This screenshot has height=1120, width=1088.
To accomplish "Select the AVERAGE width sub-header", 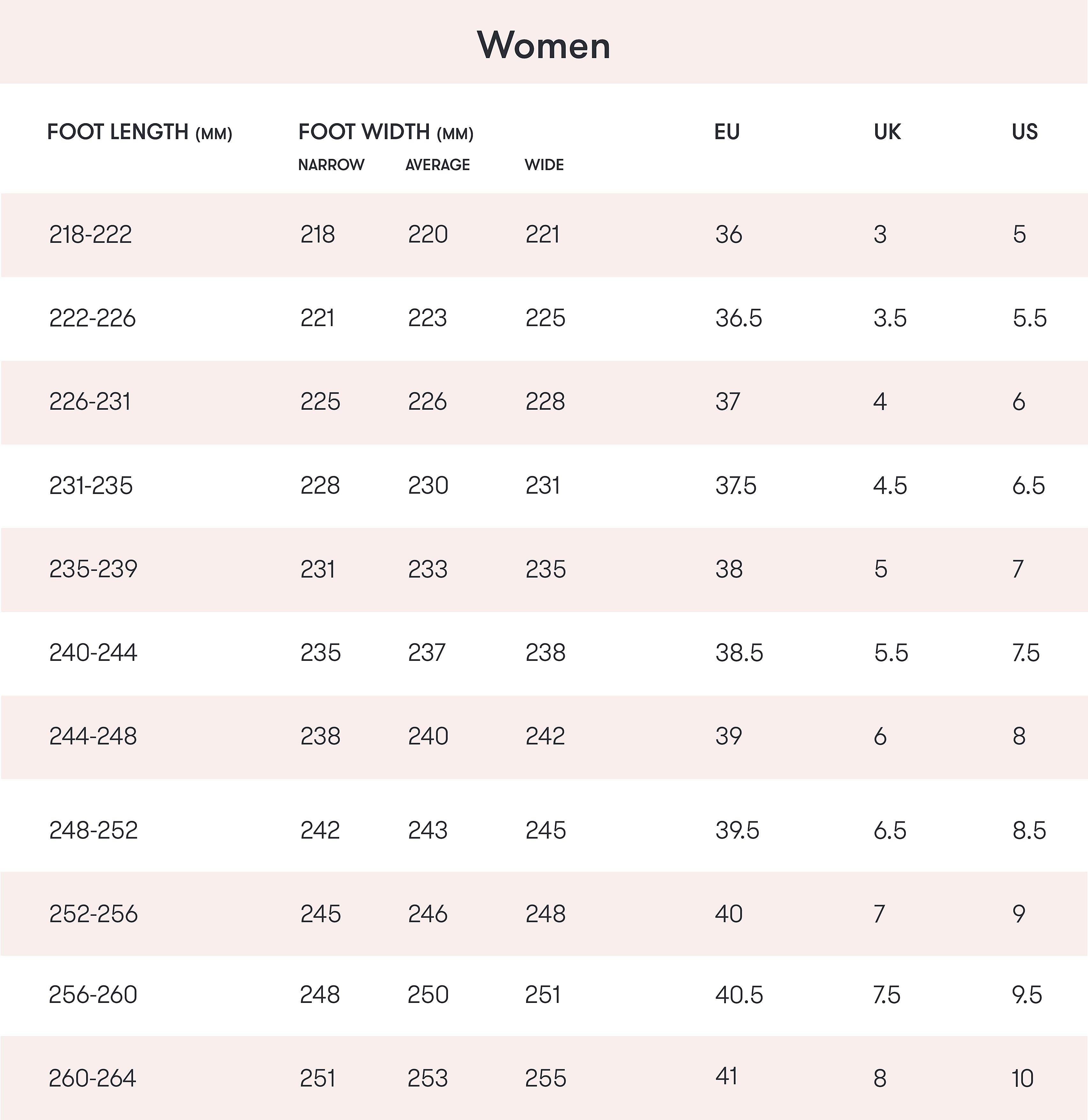I will (437, 165).
